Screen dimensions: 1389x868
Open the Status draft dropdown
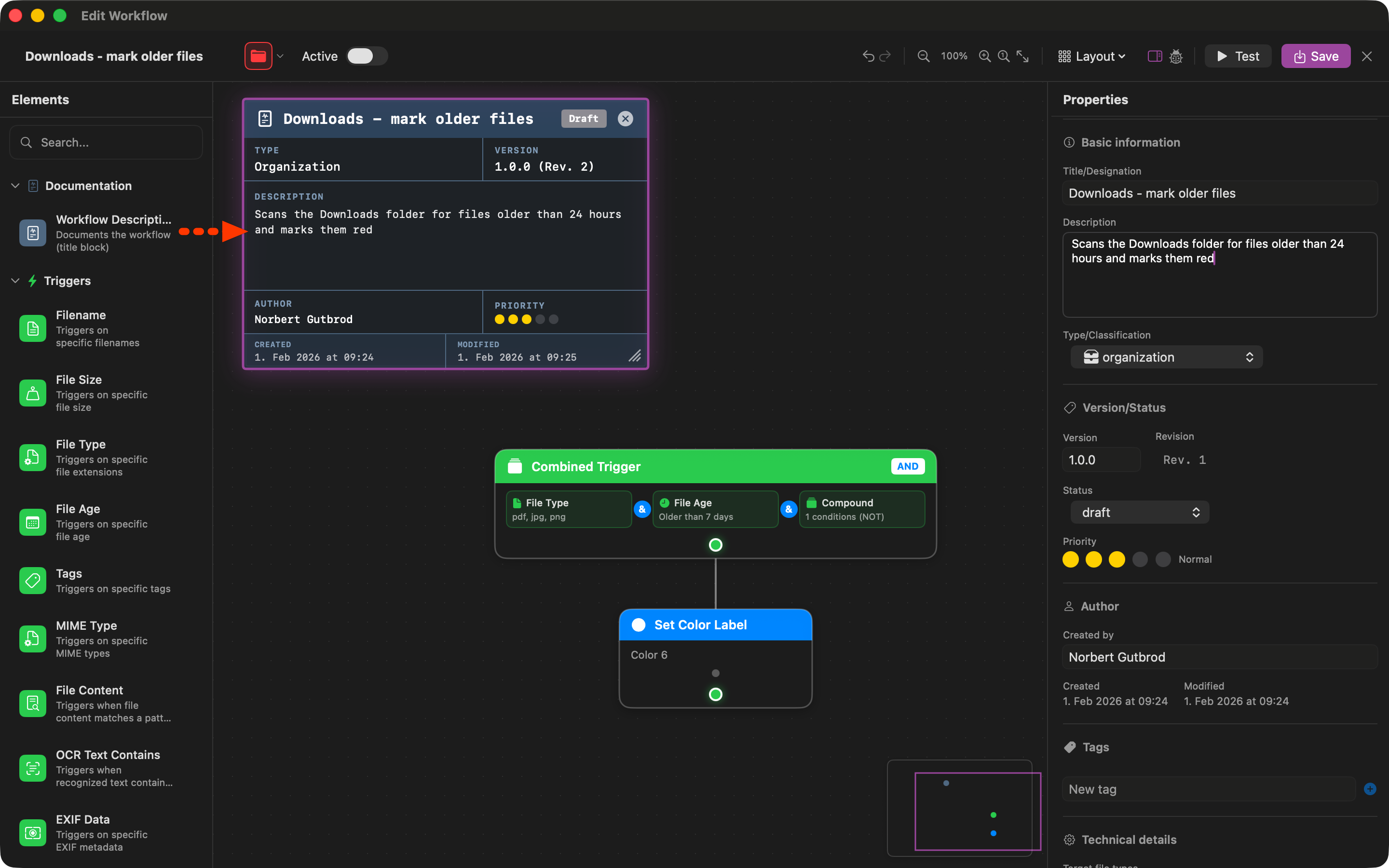coord(1140,512)
